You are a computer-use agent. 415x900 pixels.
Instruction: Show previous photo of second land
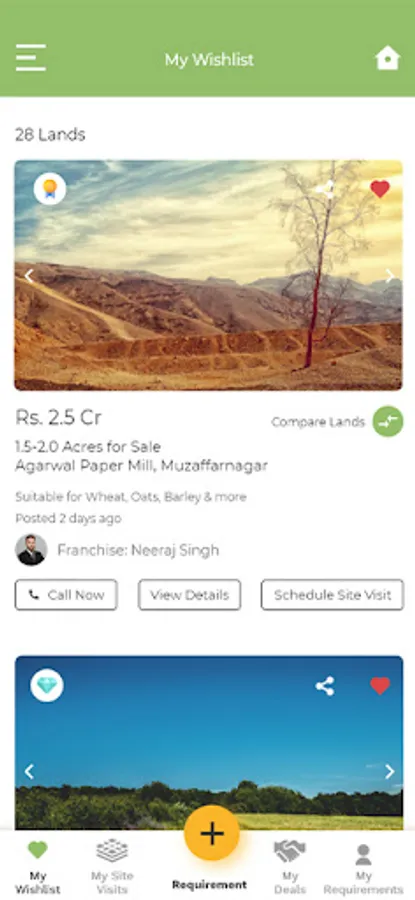tap(29, 771)
